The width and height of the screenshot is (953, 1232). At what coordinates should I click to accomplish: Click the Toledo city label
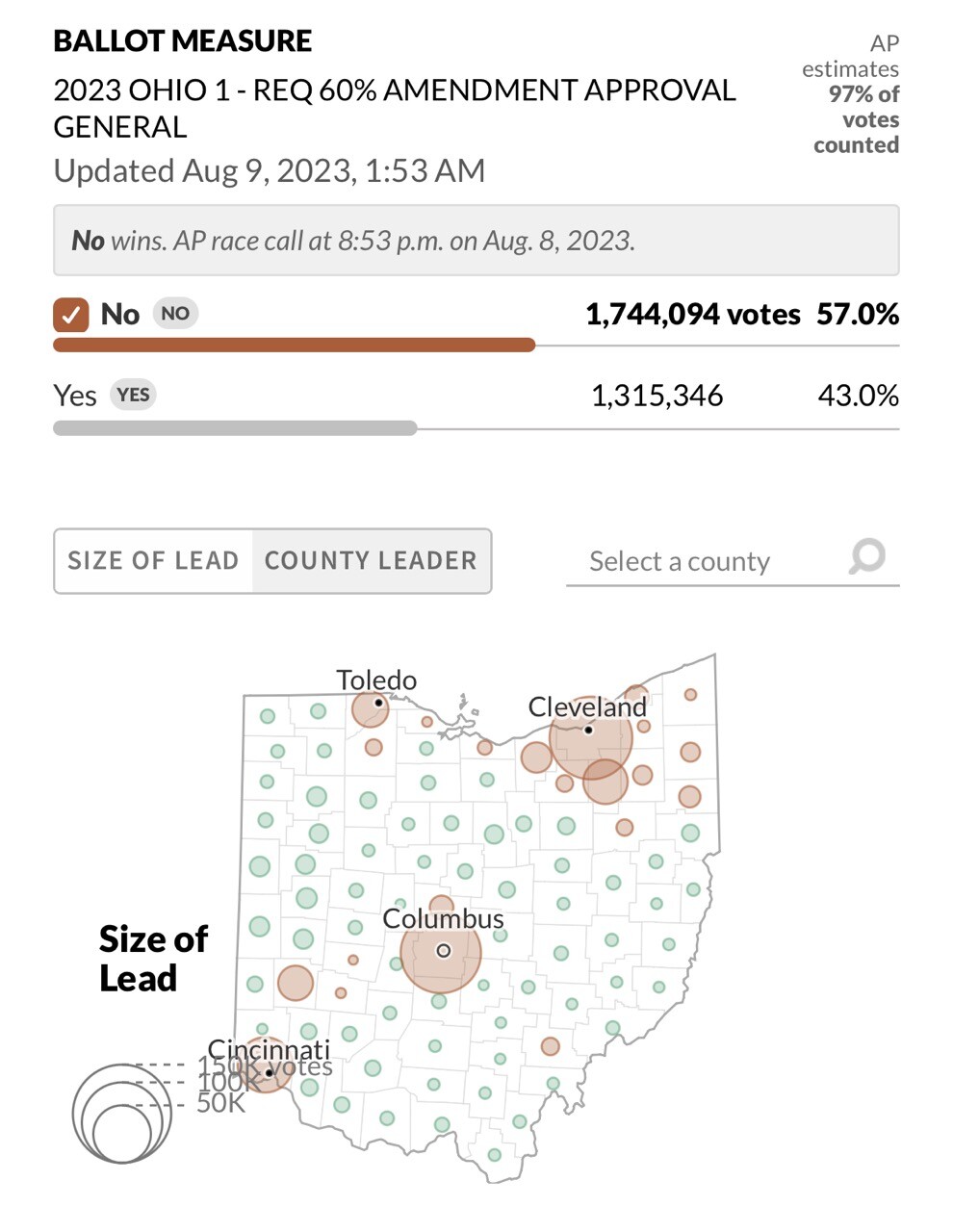pyautogui.click(x=376, y=680)
